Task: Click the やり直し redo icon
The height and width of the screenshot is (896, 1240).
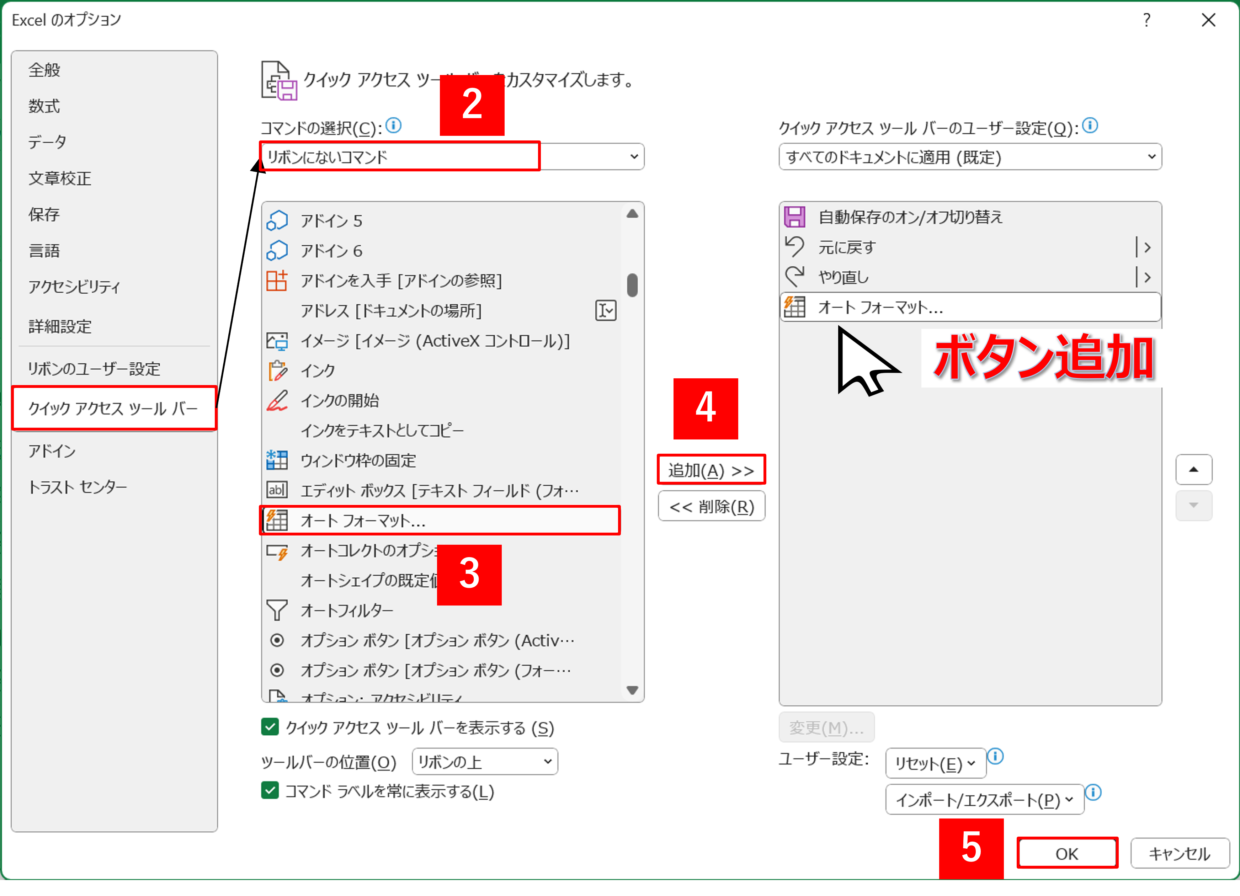Action: tap(795, 277)
